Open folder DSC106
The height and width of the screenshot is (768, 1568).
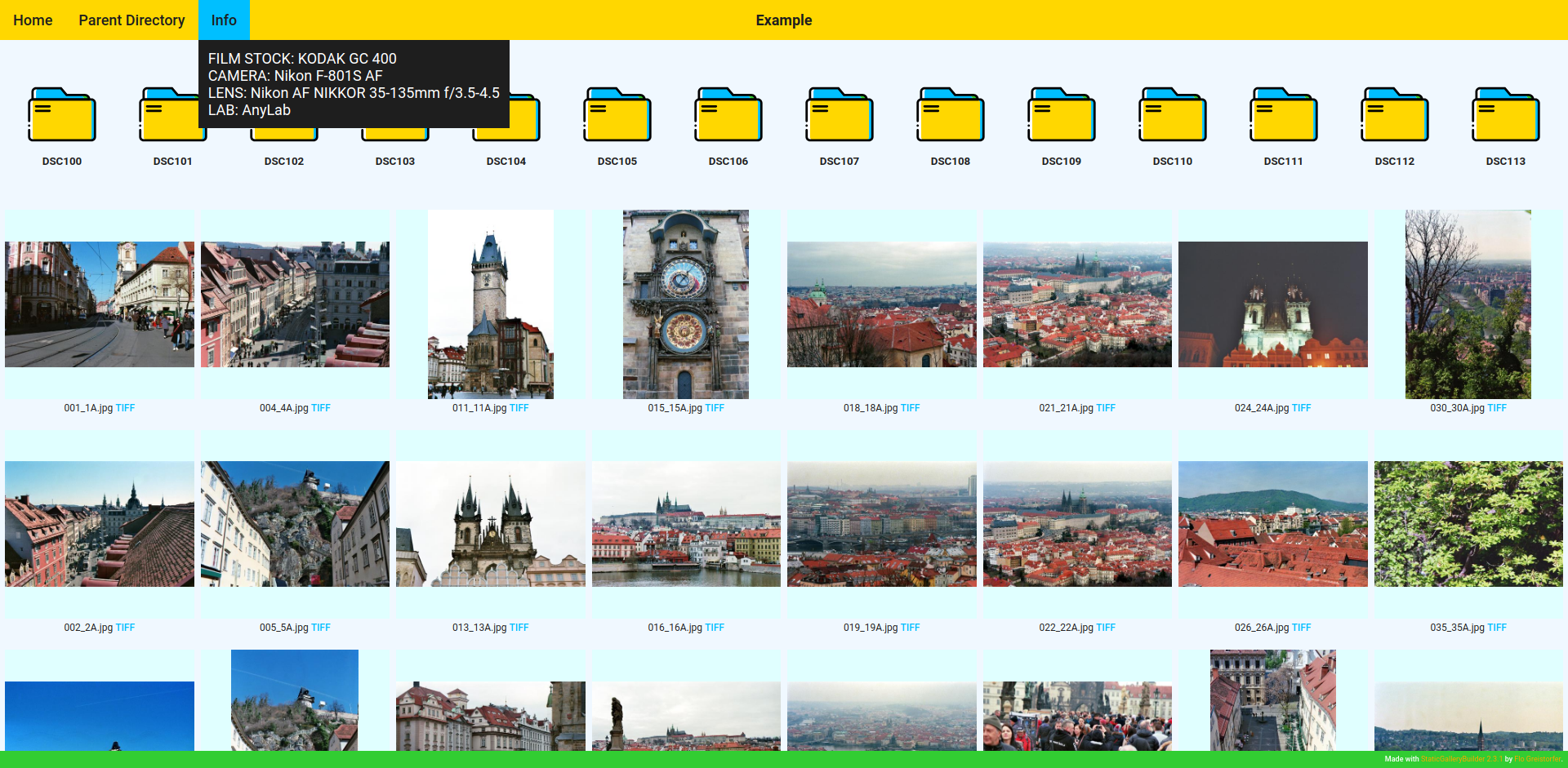(x=728, y=116)
